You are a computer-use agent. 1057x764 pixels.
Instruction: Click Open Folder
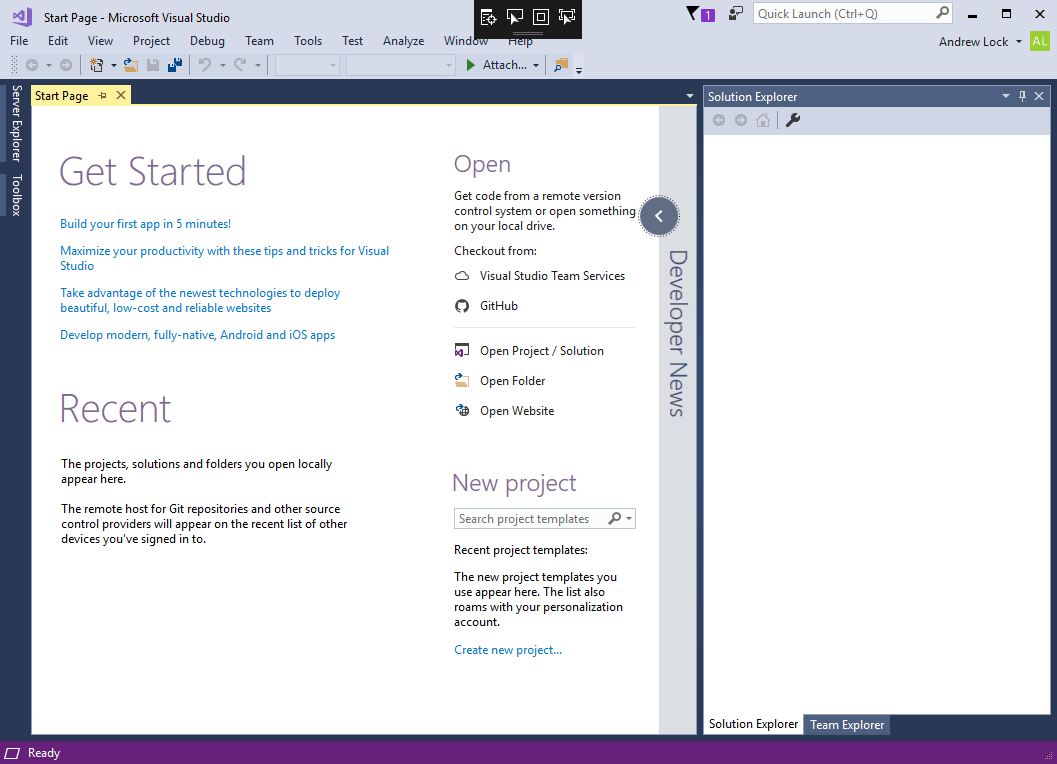click(x=500, y=381)
